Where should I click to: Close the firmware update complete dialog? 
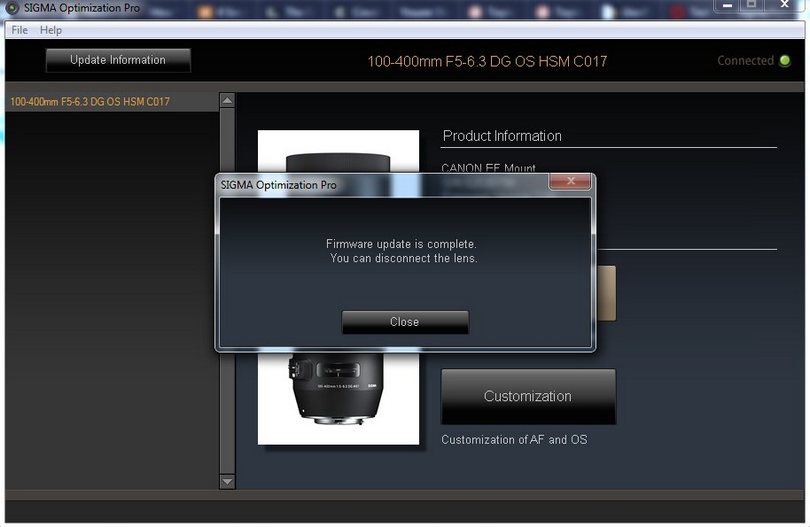point(405,322)
